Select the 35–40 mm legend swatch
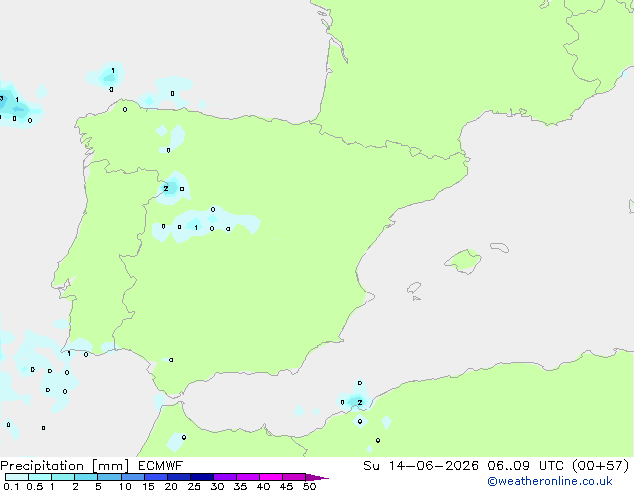 pyautogui.click(x=247, y=477)
